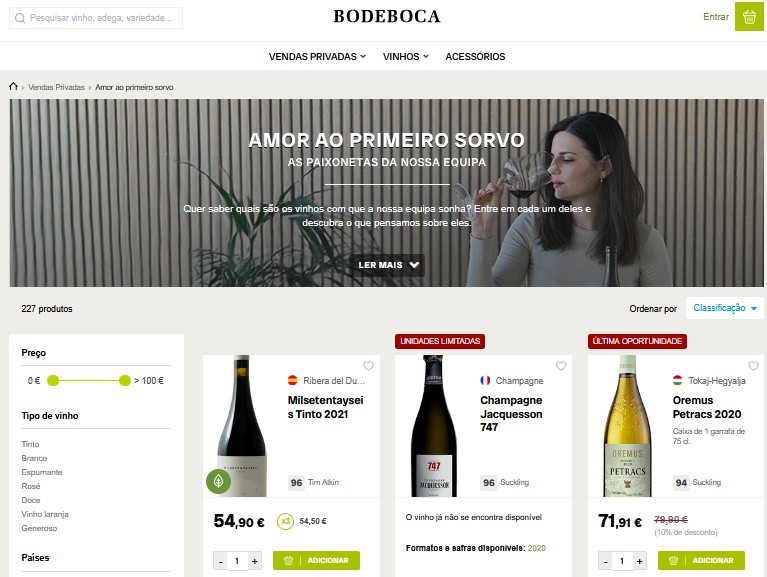The image size is (767, 577).
Task: Decrease Oremus Petracs quantity with minus button
Action: (606, 561)
